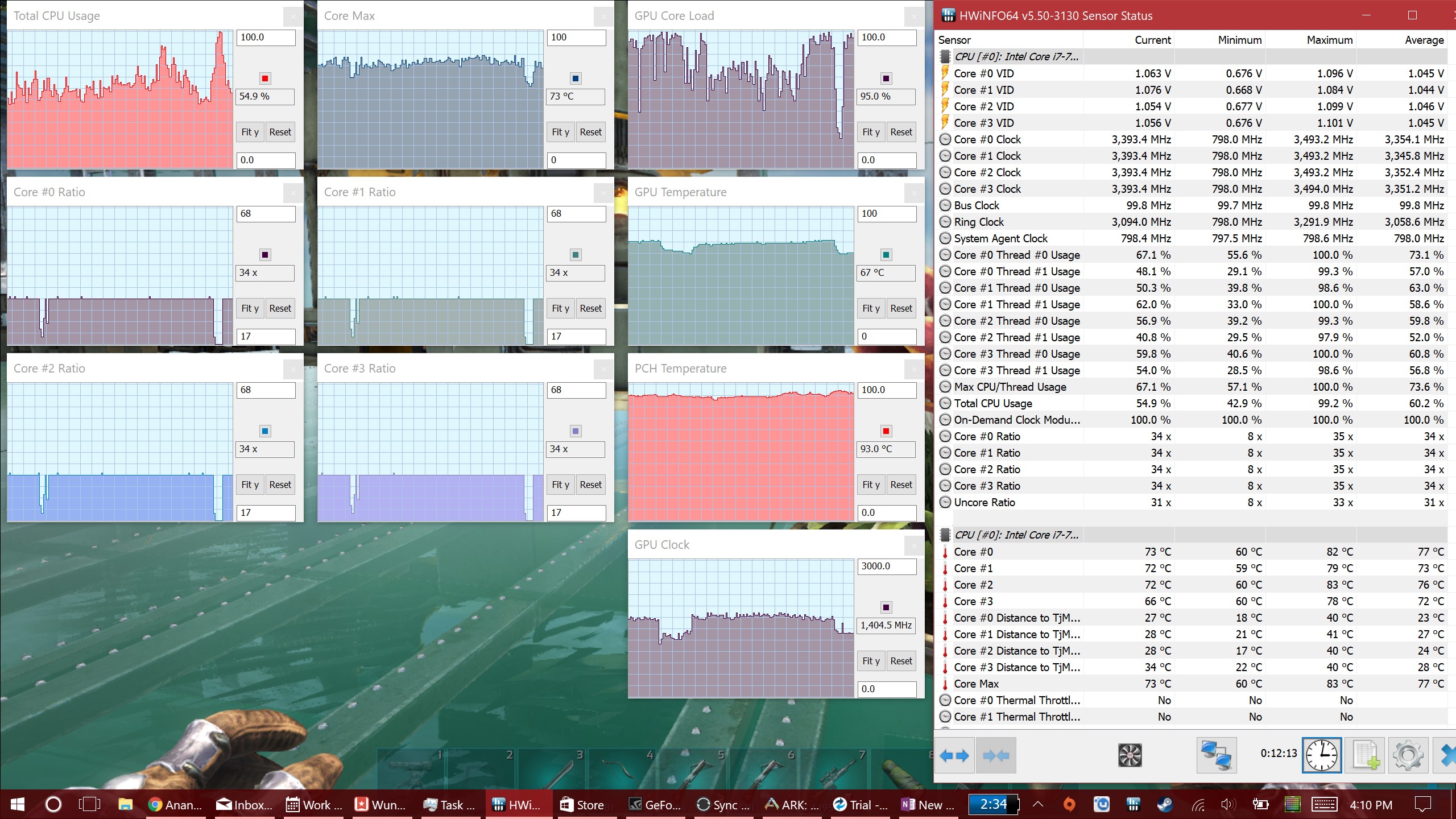Screen dimensions: 1456x819
Task: Open sensor settings gear icon
Action: (x=1408, y=755)
